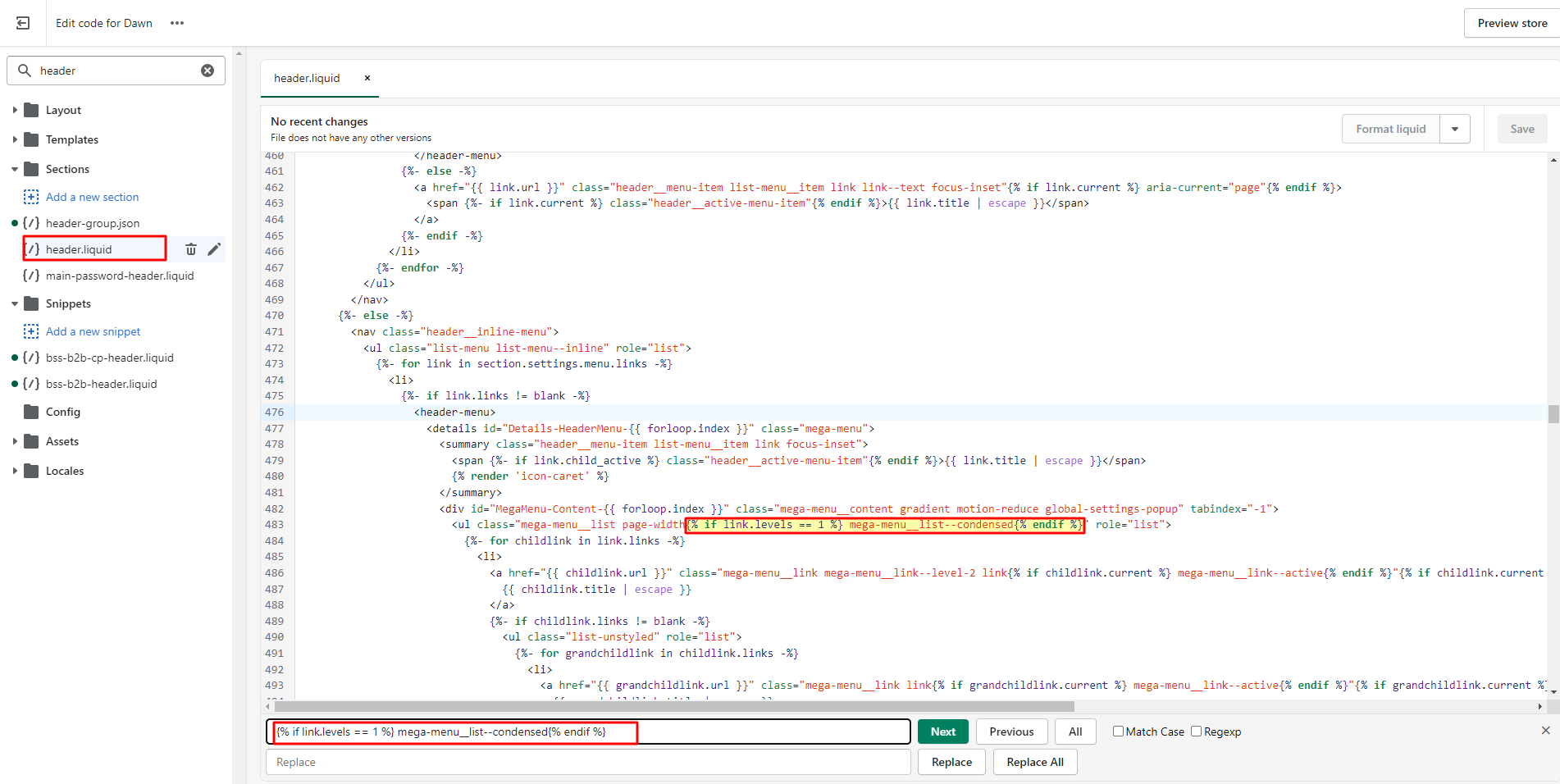The width and height of the screenshot is (1560, 784).
Task: Close the header.liquid tab
Action: coord(367,78)
